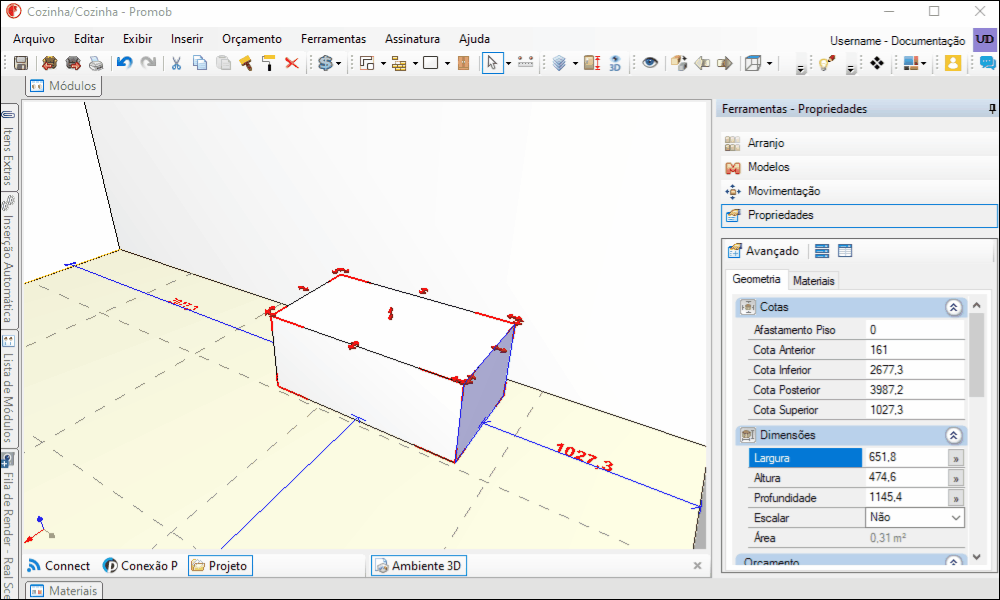Collapse the Dimensões section
Screen dimensions: 1000x600
pyautogui.click(x=953, y=435)
